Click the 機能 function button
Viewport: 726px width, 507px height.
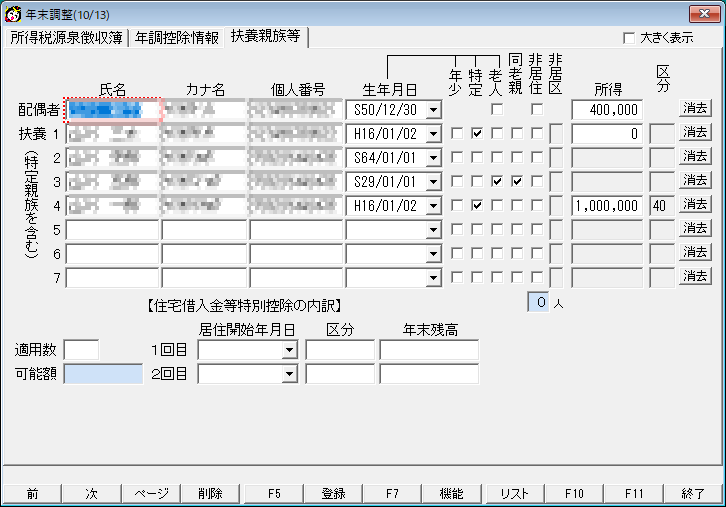451,493
